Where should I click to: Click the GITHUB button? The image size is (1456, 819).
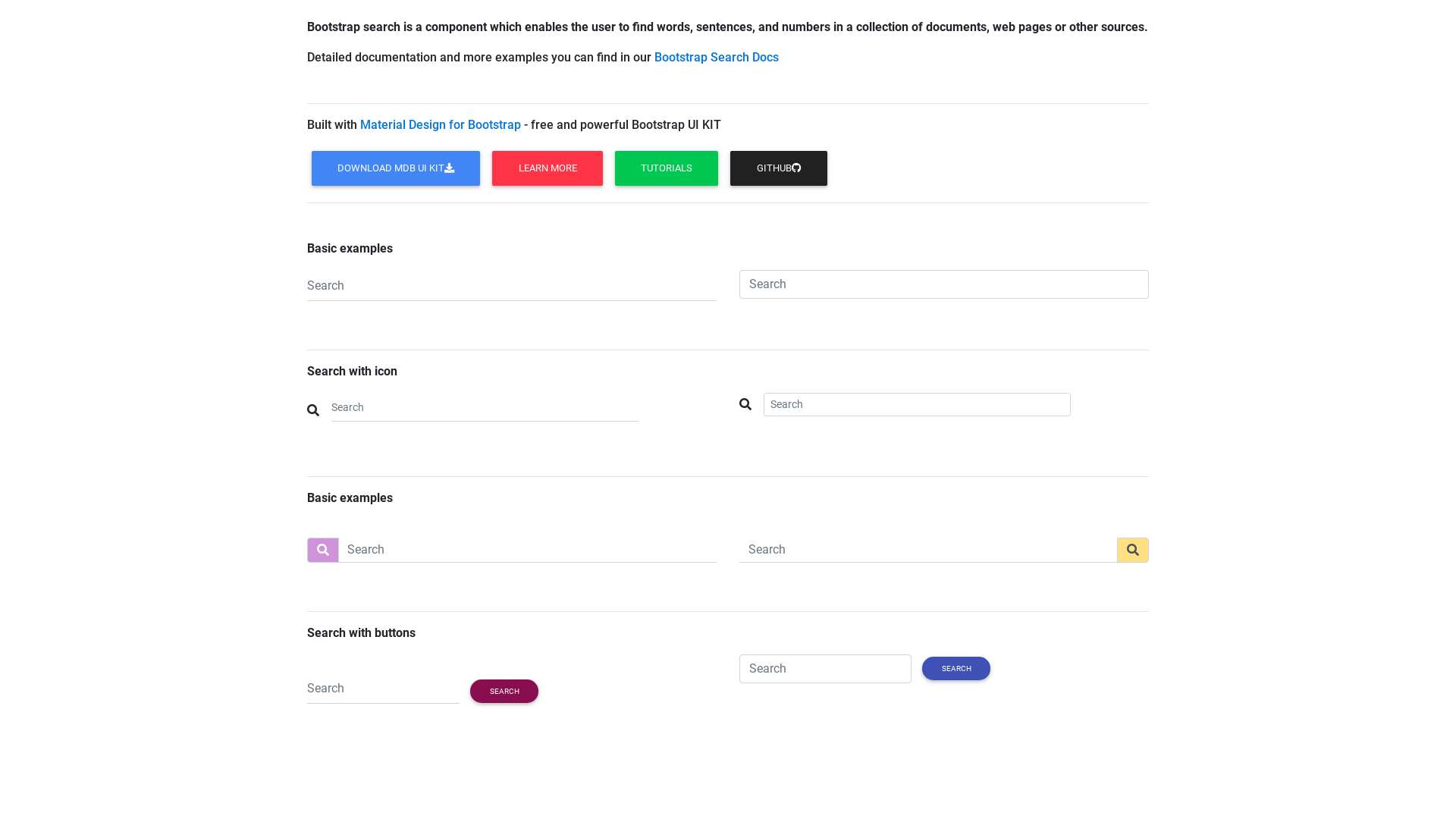[x=778, y=168]
